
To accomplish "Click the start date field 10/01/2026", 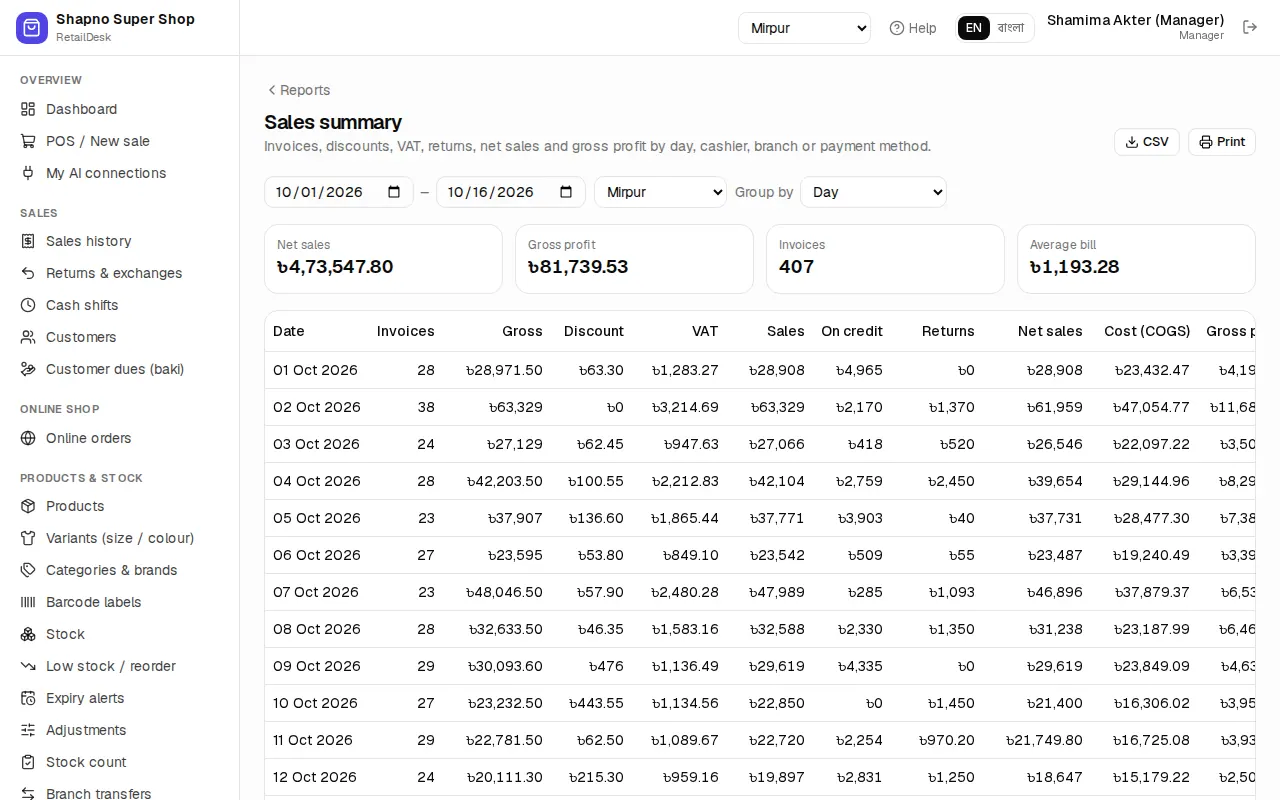I will pyautogui.click(x=339, y=192).
